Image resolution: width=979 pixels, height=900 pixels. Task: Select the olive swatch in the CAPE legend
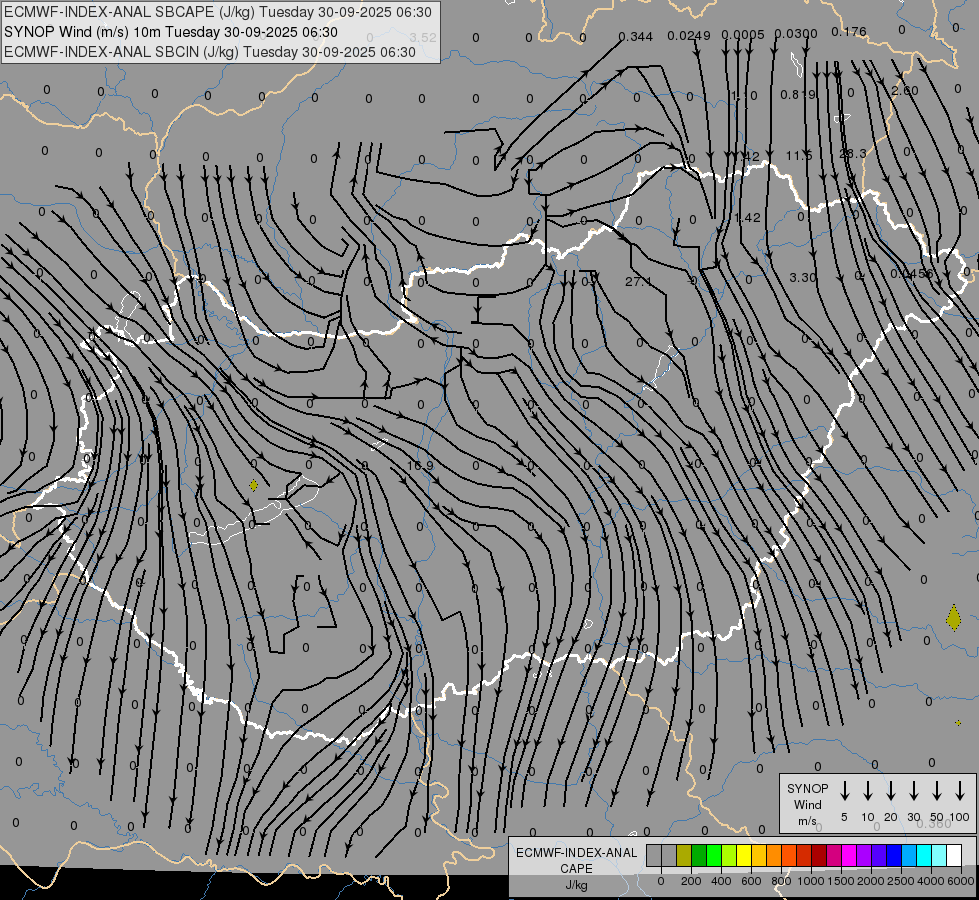click(x=684, y=855)
